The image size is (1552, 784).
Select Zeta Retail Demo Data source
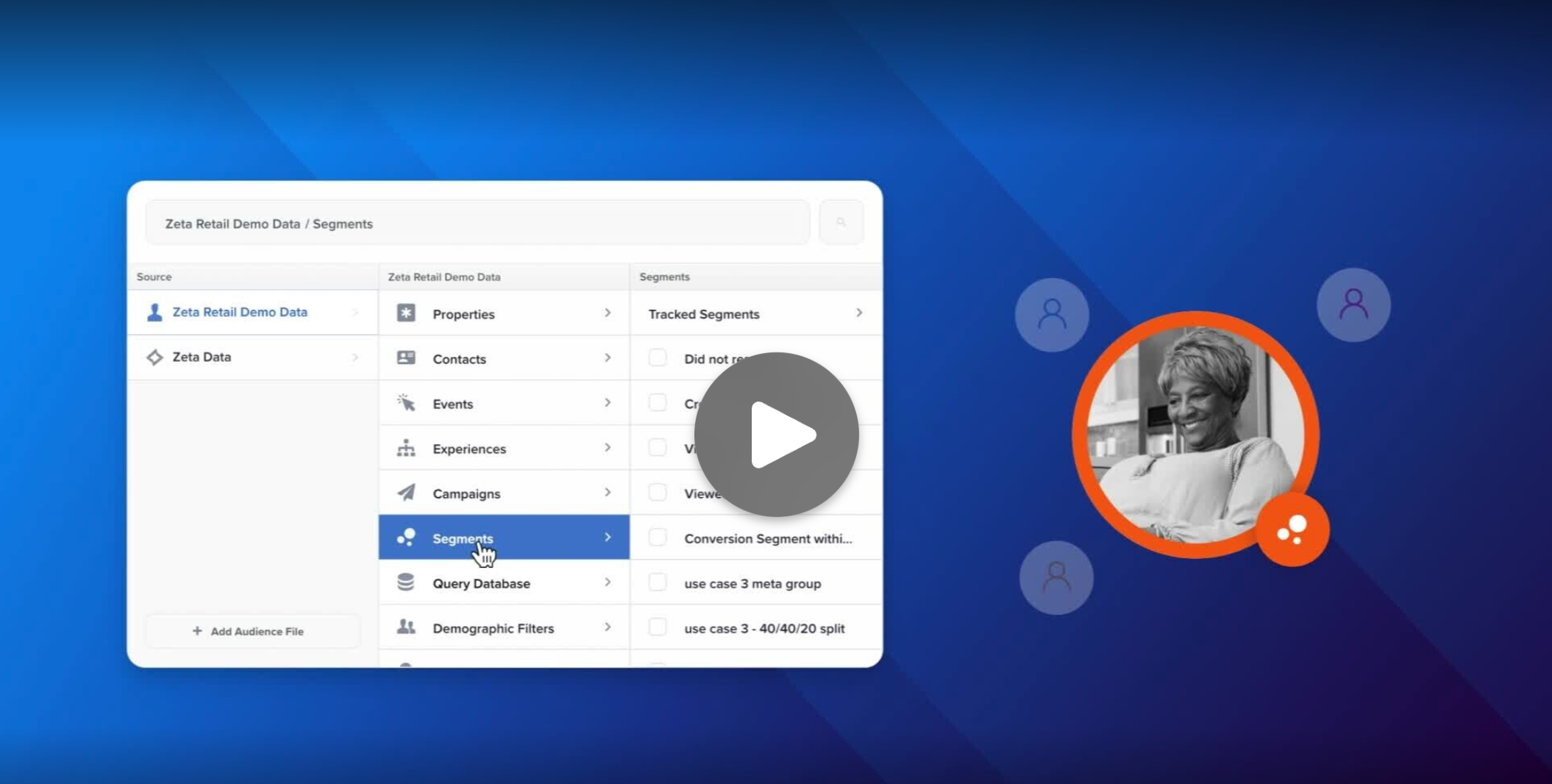[x=240, y=313]
